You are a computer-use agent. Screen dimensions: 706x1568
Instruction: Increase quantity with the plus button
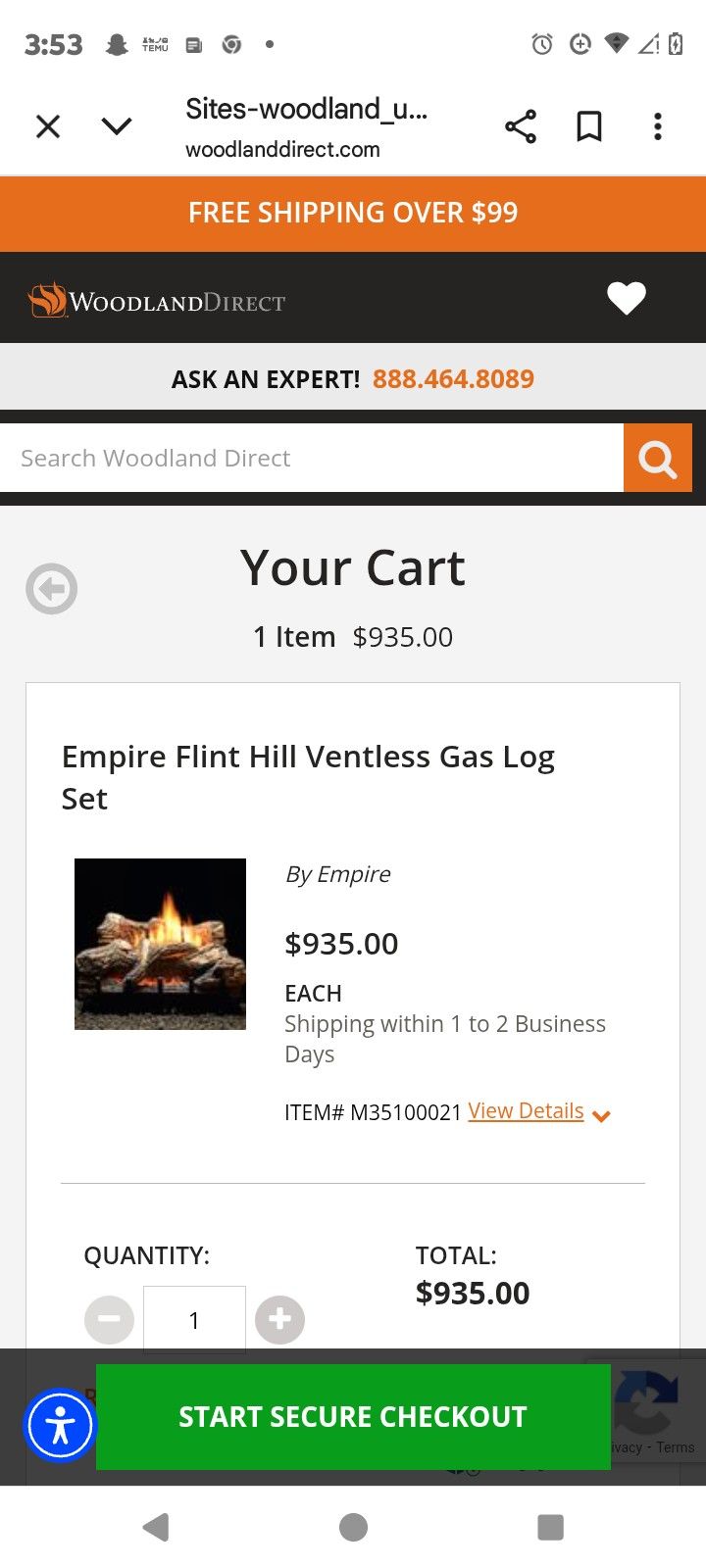click(279, 1320)
